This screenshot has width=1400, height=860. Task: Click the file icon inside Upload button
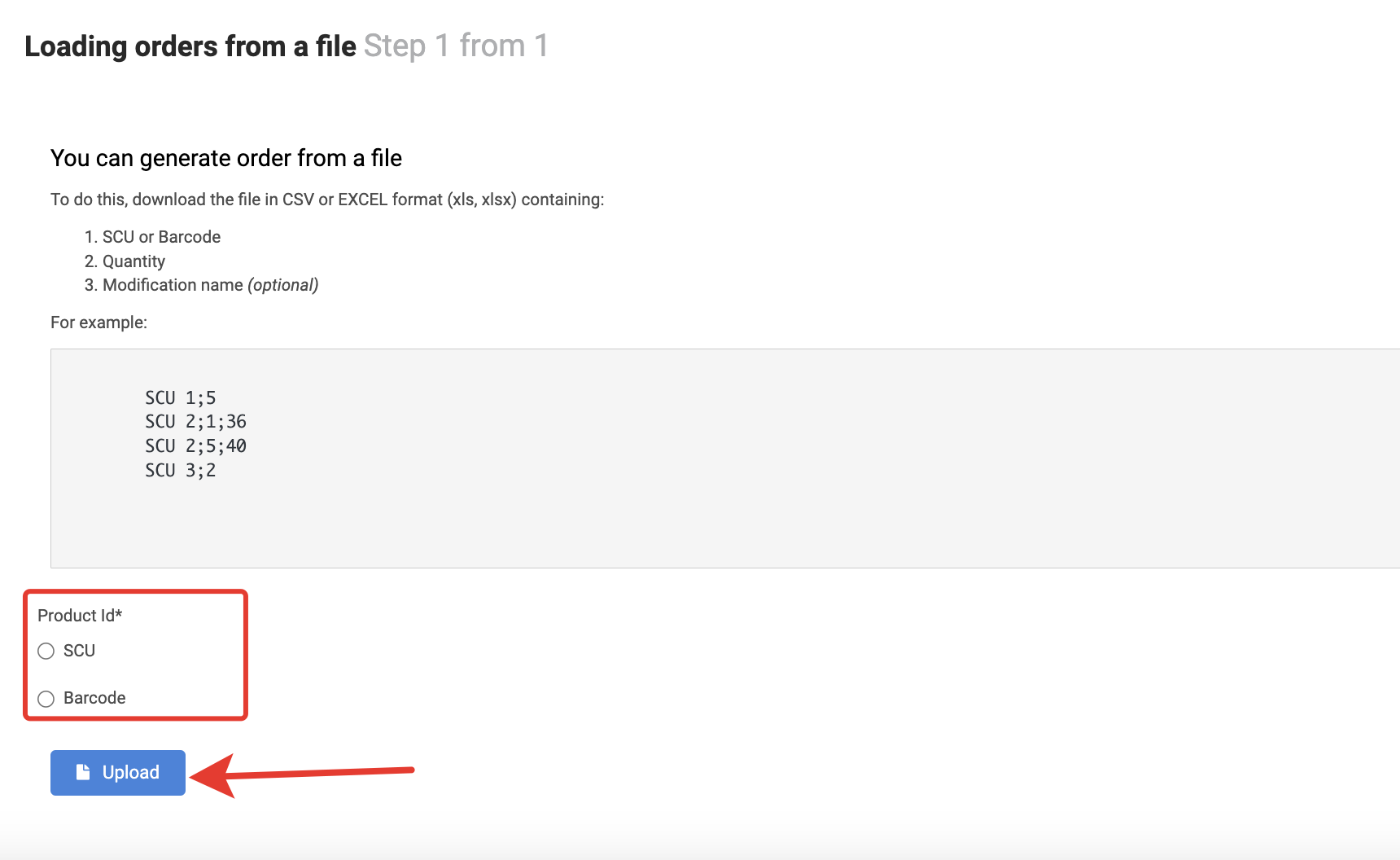pyautogui.click(x=83, y=772)
